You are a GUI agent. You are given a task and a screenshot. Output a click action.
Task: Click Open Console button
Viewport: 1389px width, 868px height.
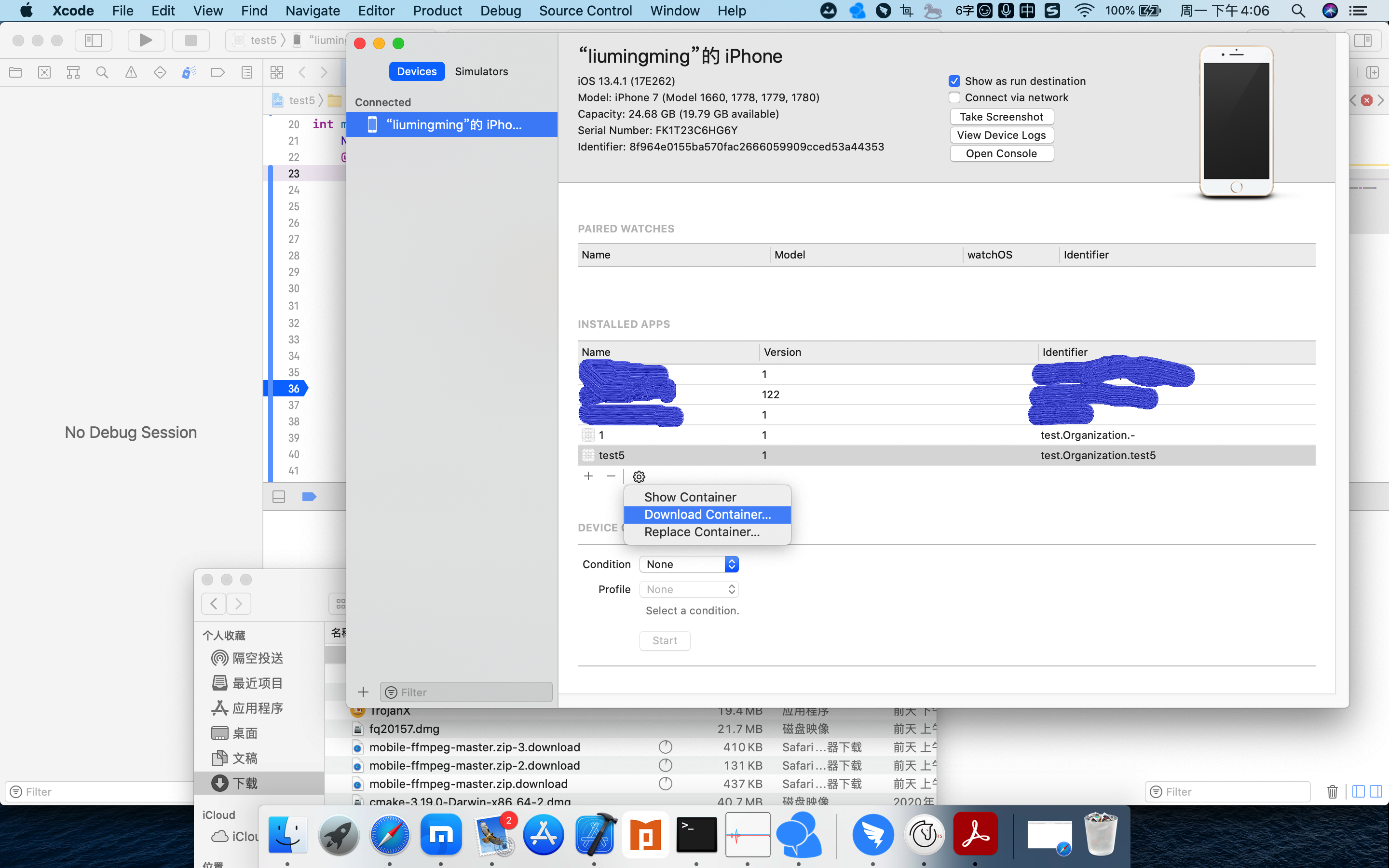(1002, 153)
